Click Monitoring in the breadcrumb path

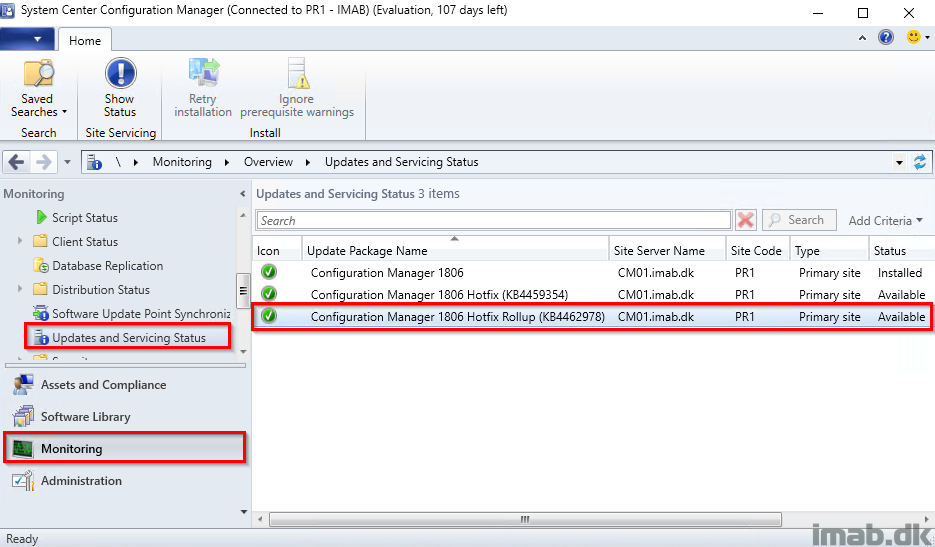(x=182, y=162)
